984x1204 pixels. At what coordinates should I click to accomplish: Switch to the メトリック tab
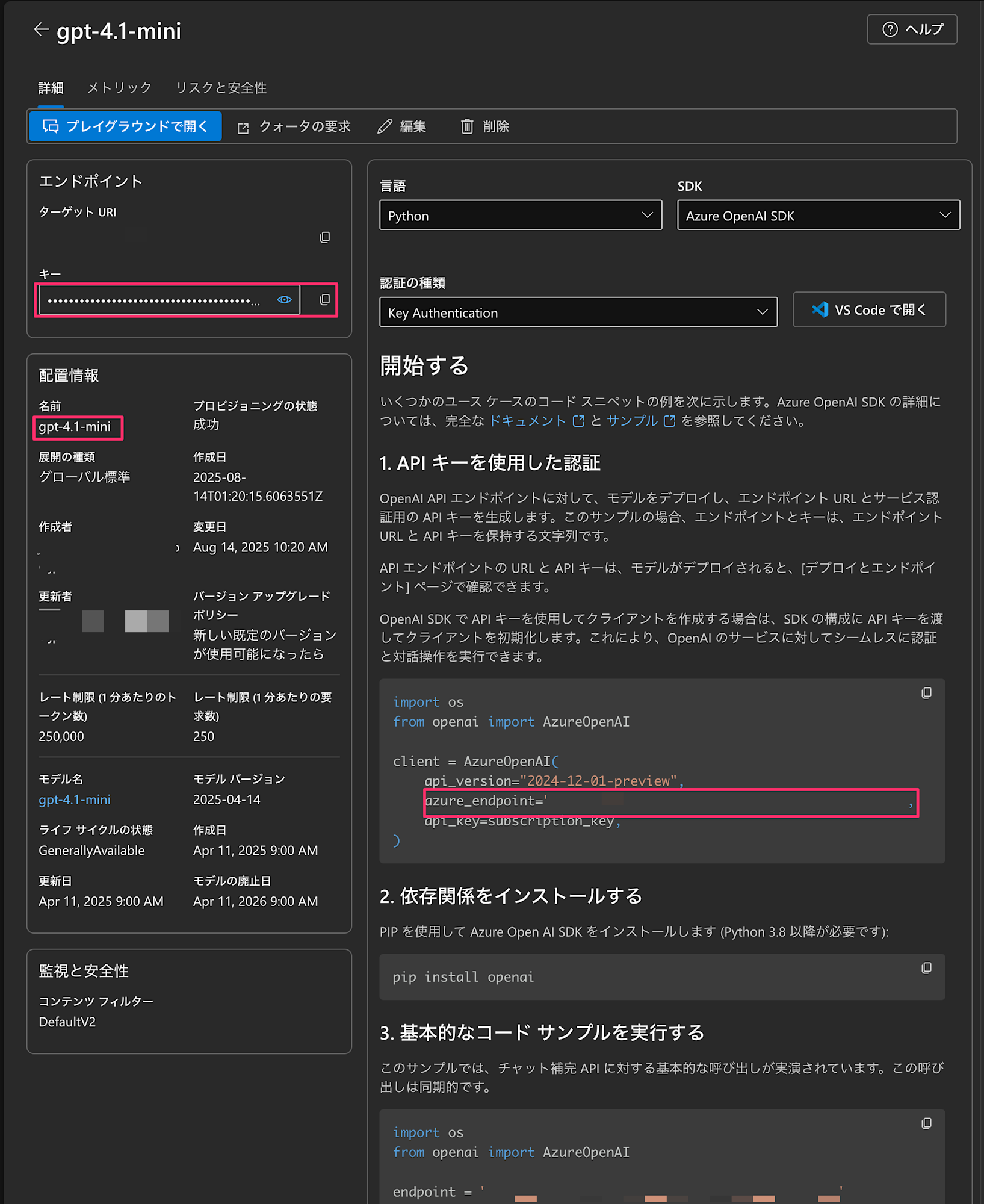tap(119, 88)
